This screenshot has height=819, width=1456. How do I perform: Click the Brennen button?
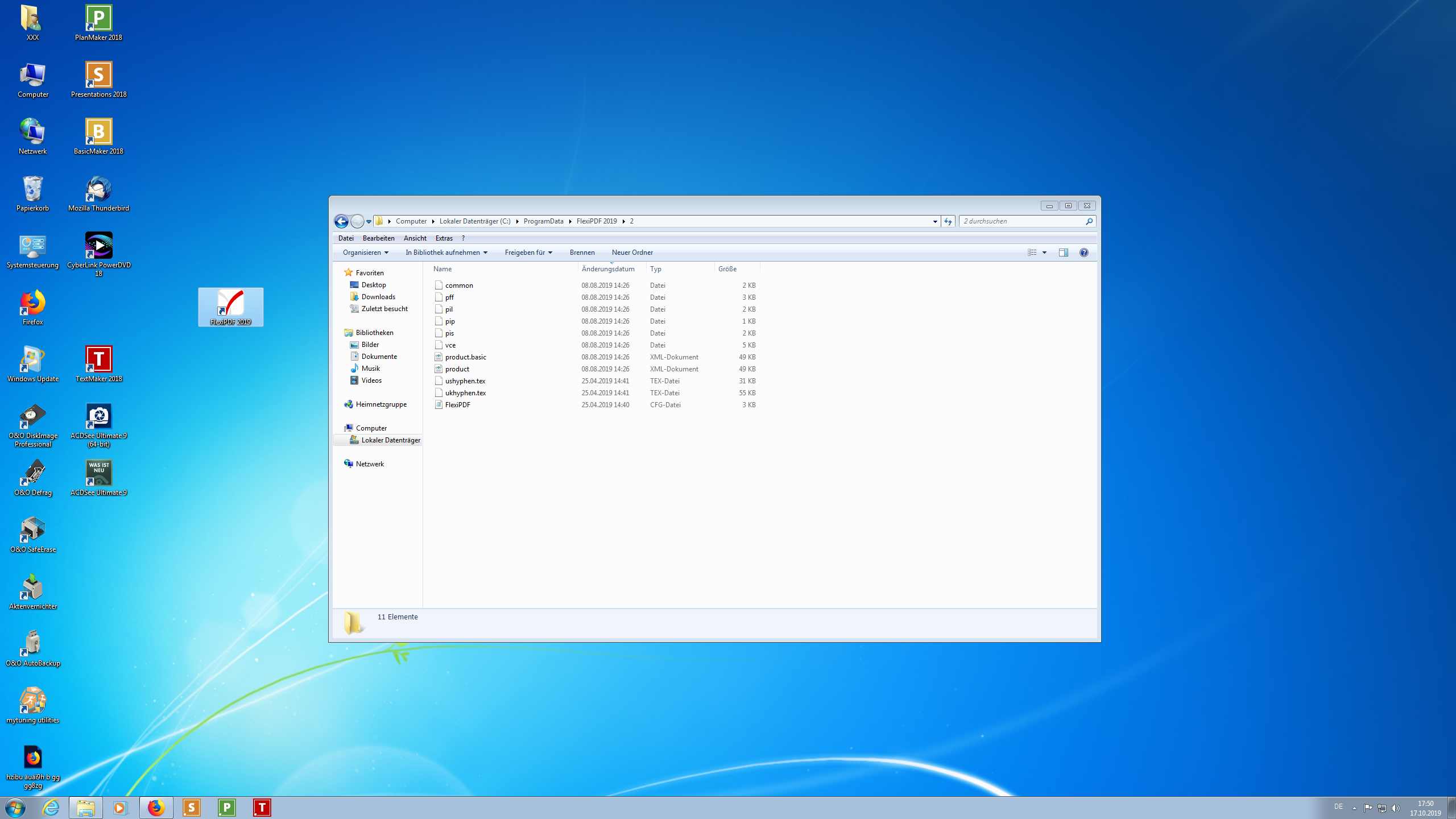tap(582, 253)
